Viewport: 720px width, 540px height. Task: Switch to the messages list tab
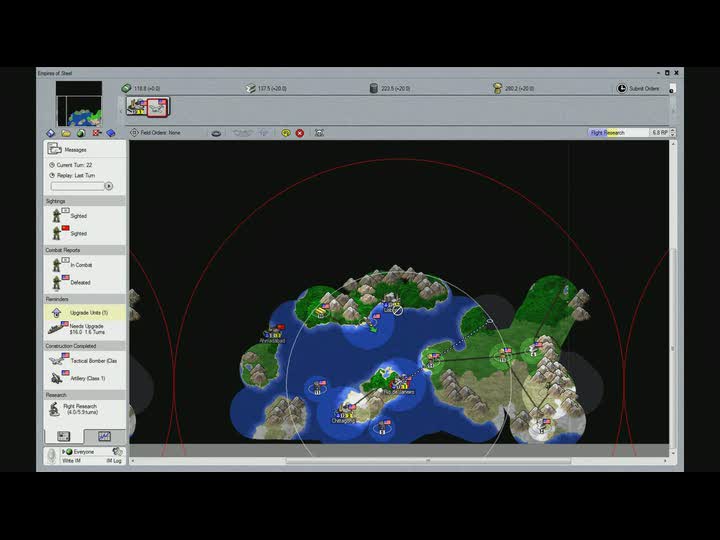[63, 436]
